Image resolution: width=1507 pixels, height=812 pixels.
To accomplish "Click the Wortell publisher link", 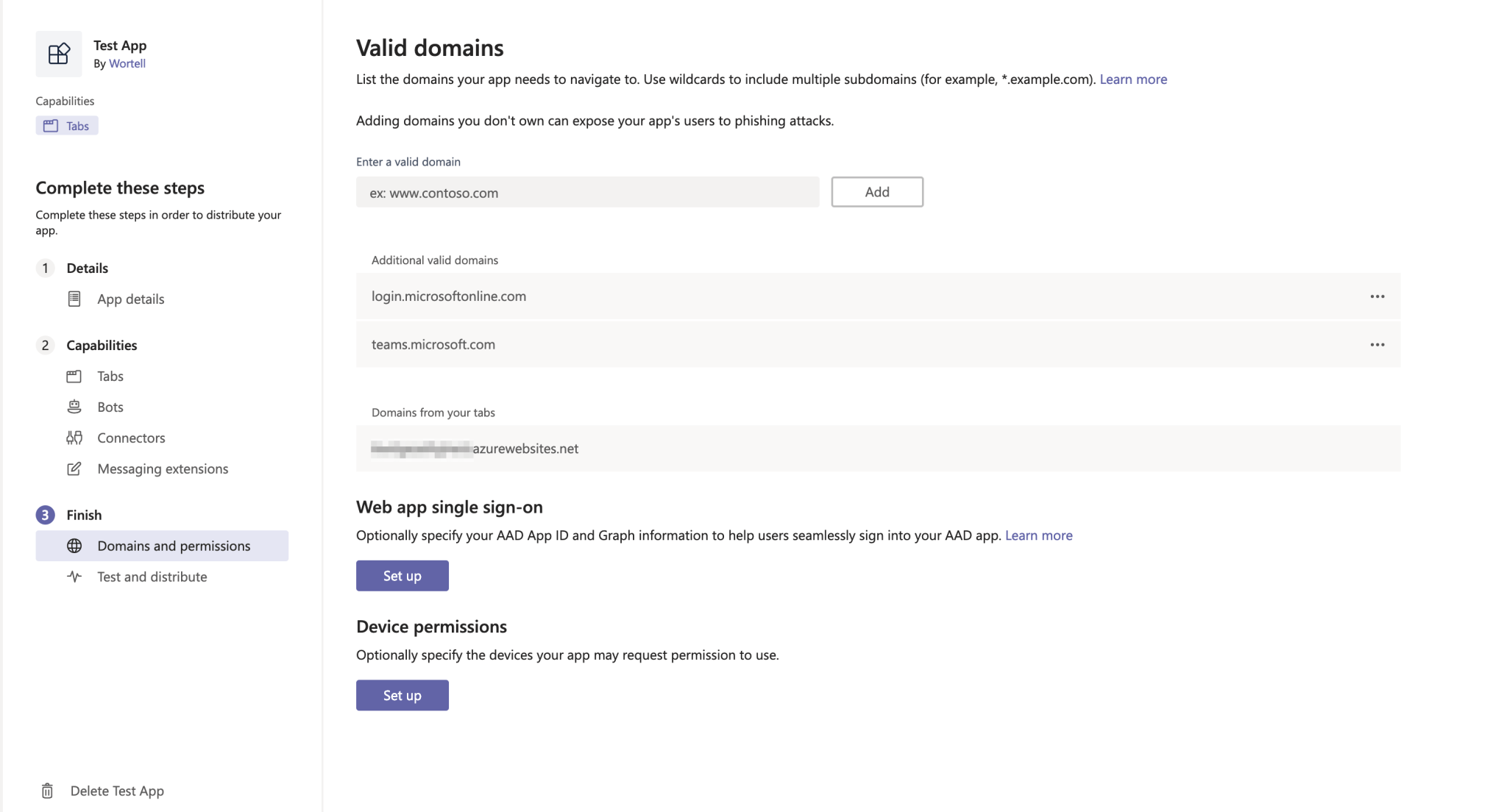I will [127, 63].
